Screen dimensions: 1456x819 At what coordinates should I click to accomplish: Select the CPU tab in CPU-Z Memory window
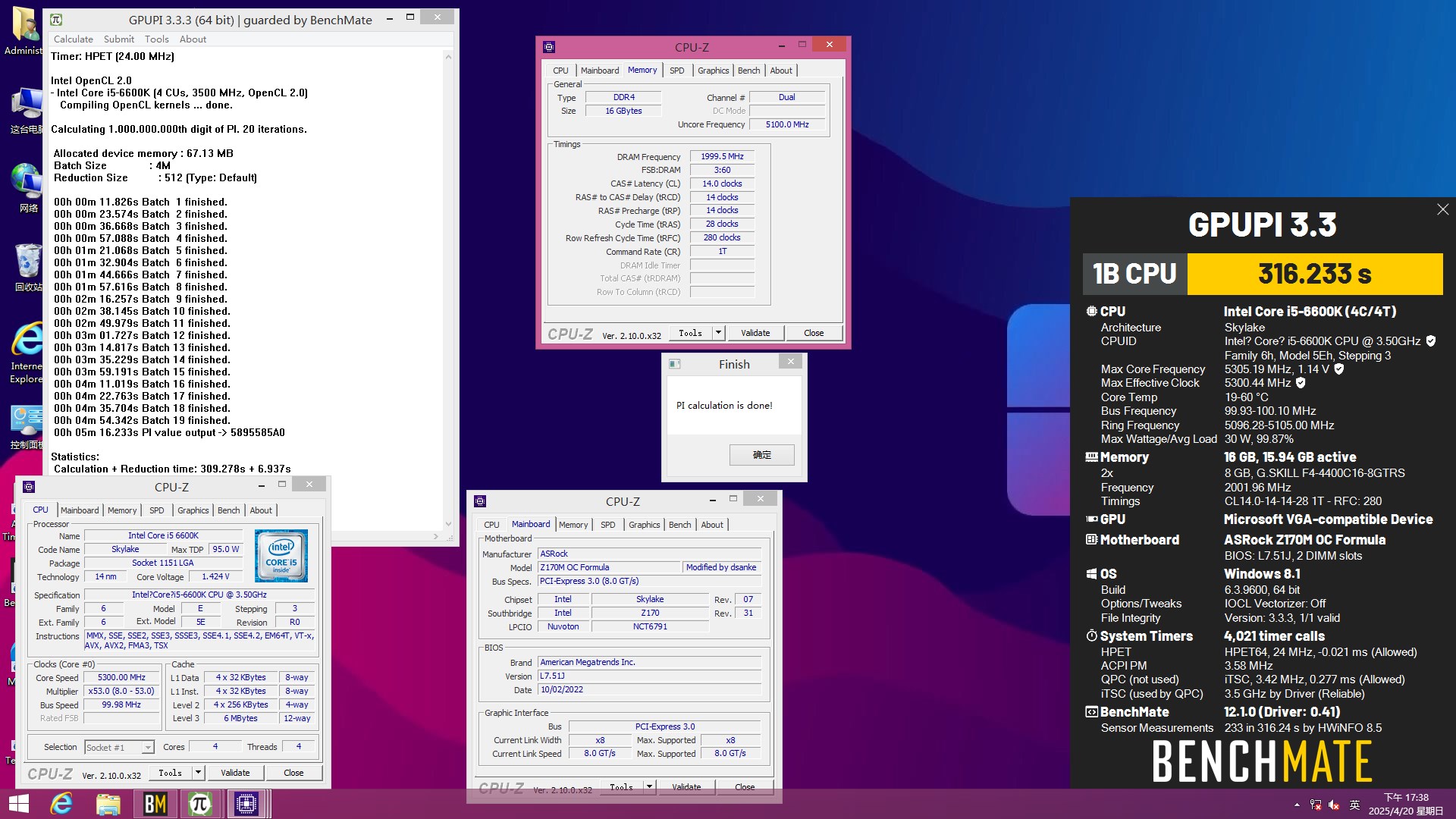coord(560,71)
